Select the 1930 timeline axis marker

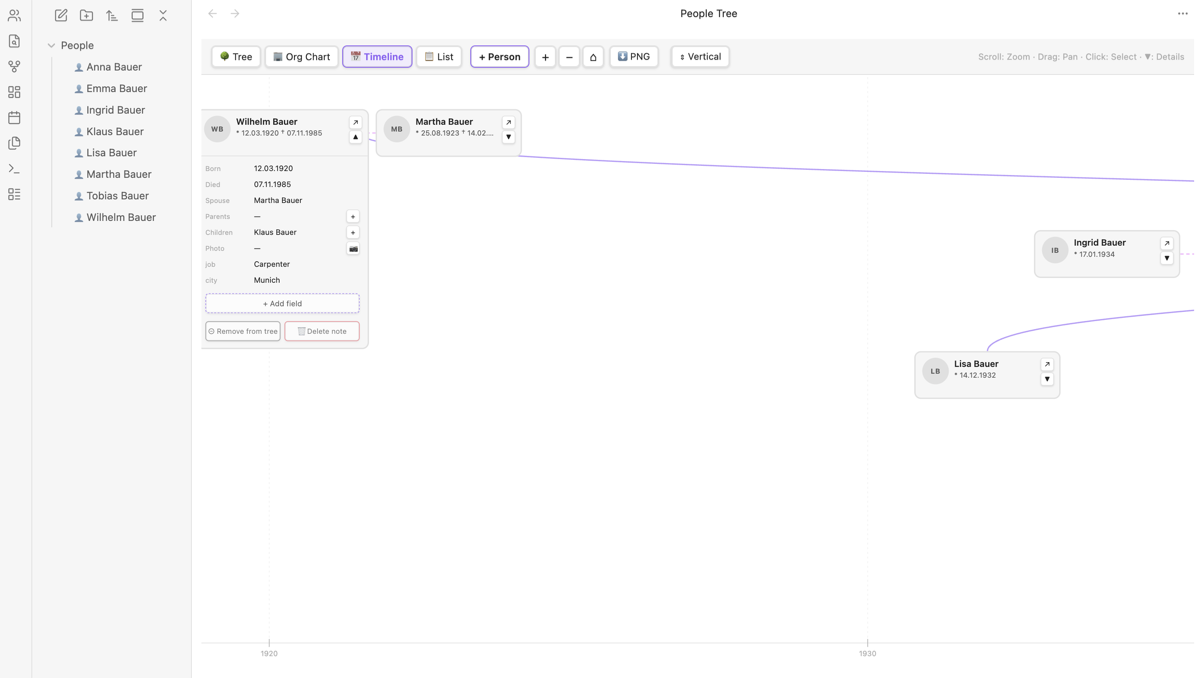pyautogui.click(x=867, y=653)
